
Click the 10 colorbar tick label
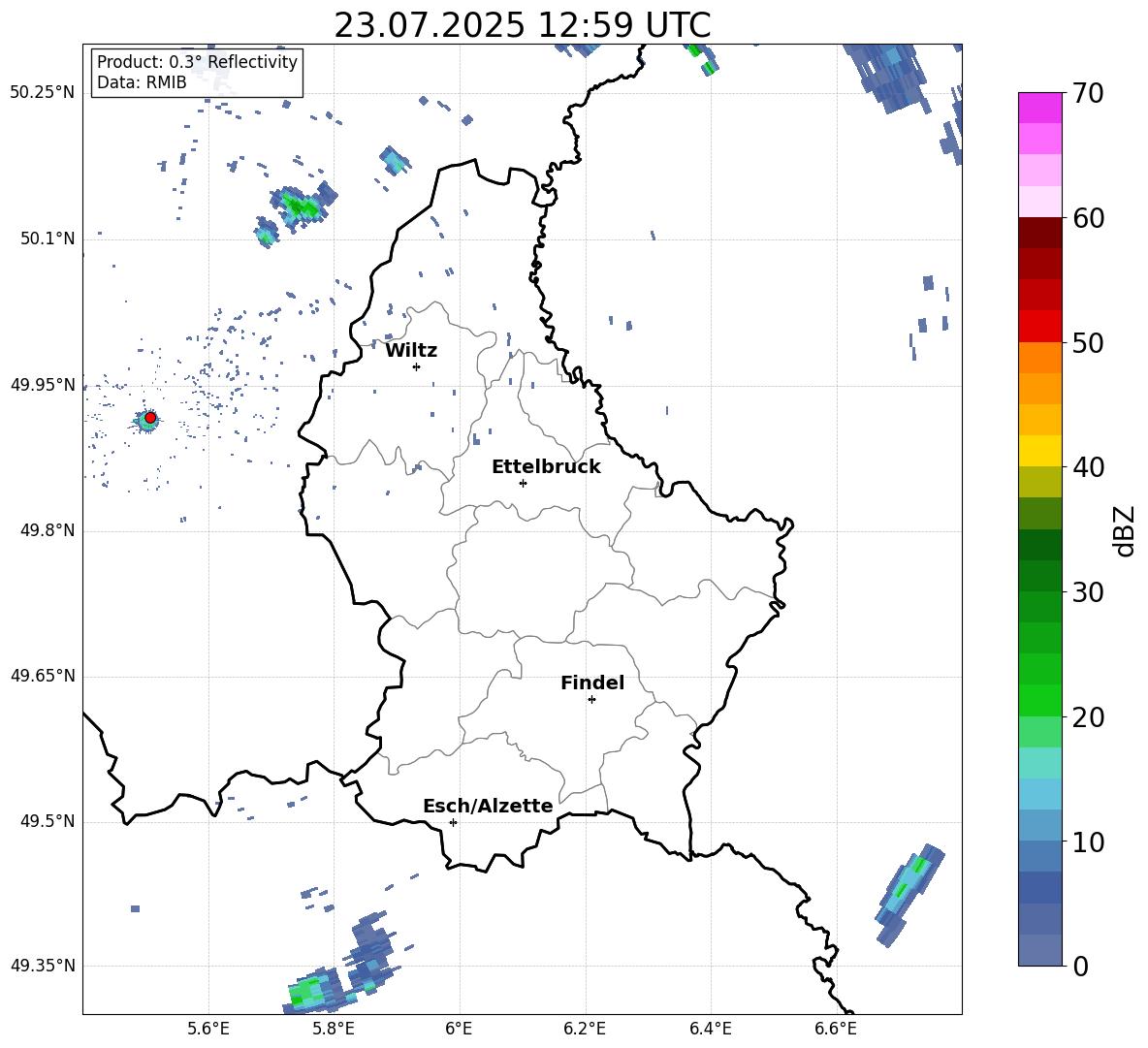(1090, 842)
